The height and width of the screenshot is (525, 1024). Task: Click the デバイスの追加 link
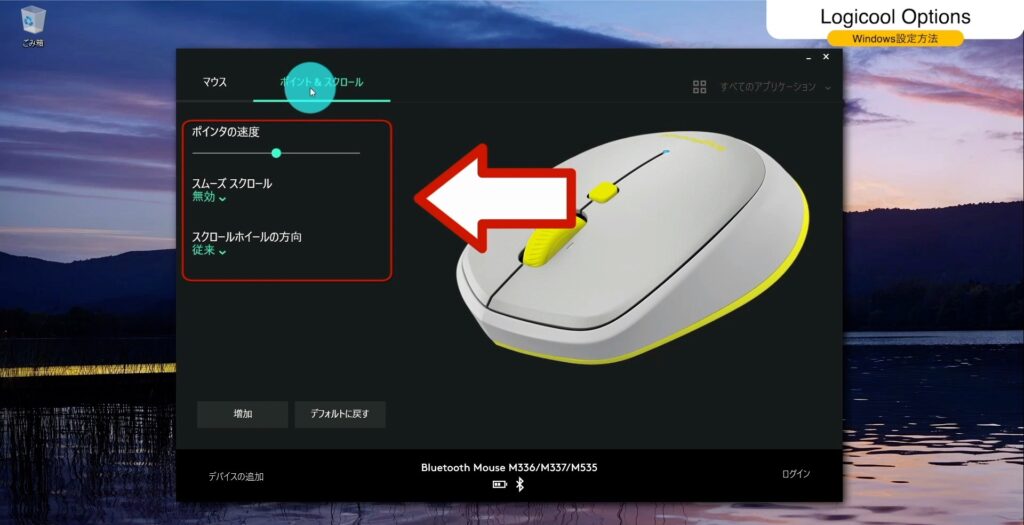(236, 477)
